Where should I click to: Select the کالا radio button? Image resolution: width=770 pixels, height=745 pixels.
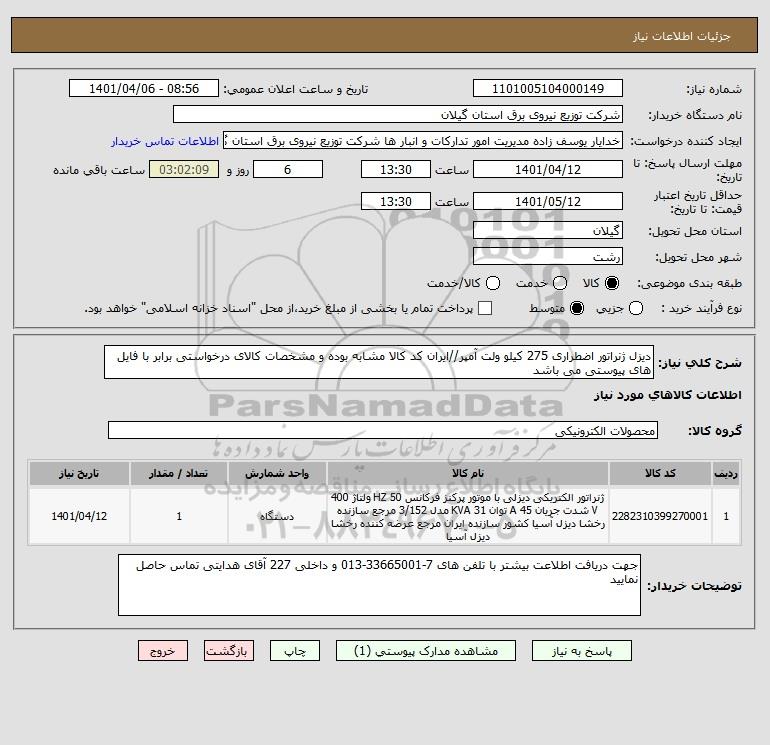point(612,283)
